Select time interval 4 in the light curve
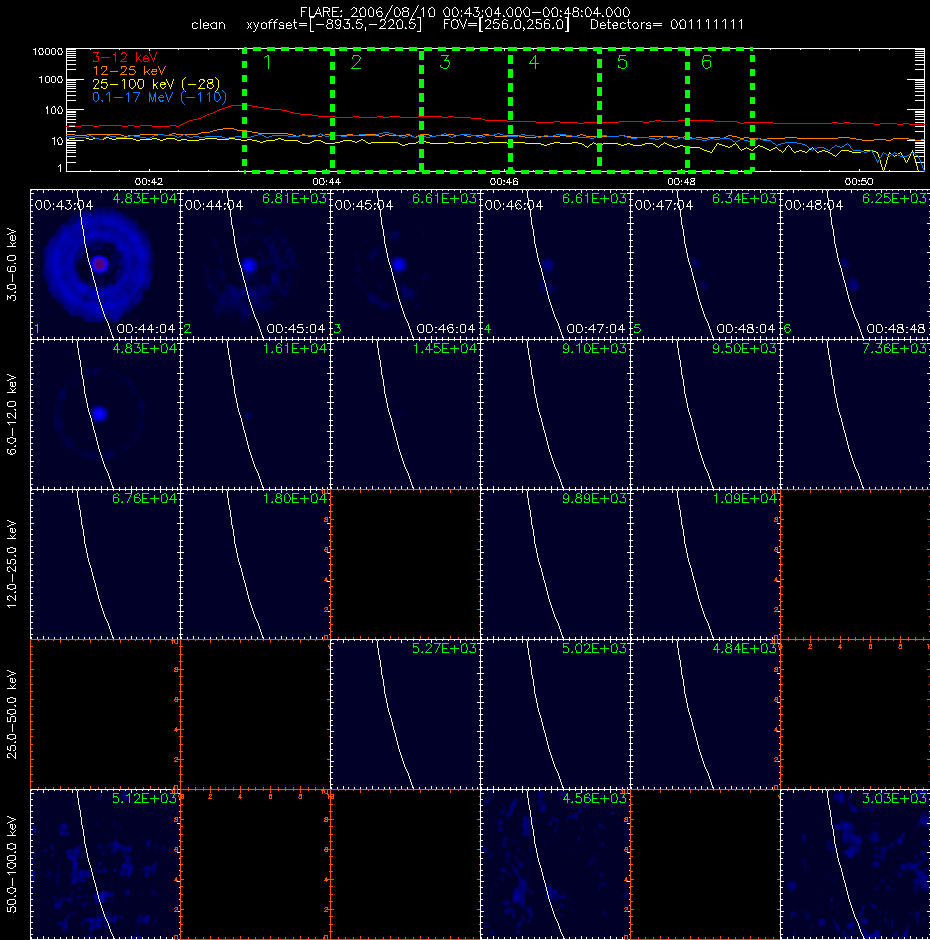This screenshot has width=930, height=940. click(x=555, y=110)
